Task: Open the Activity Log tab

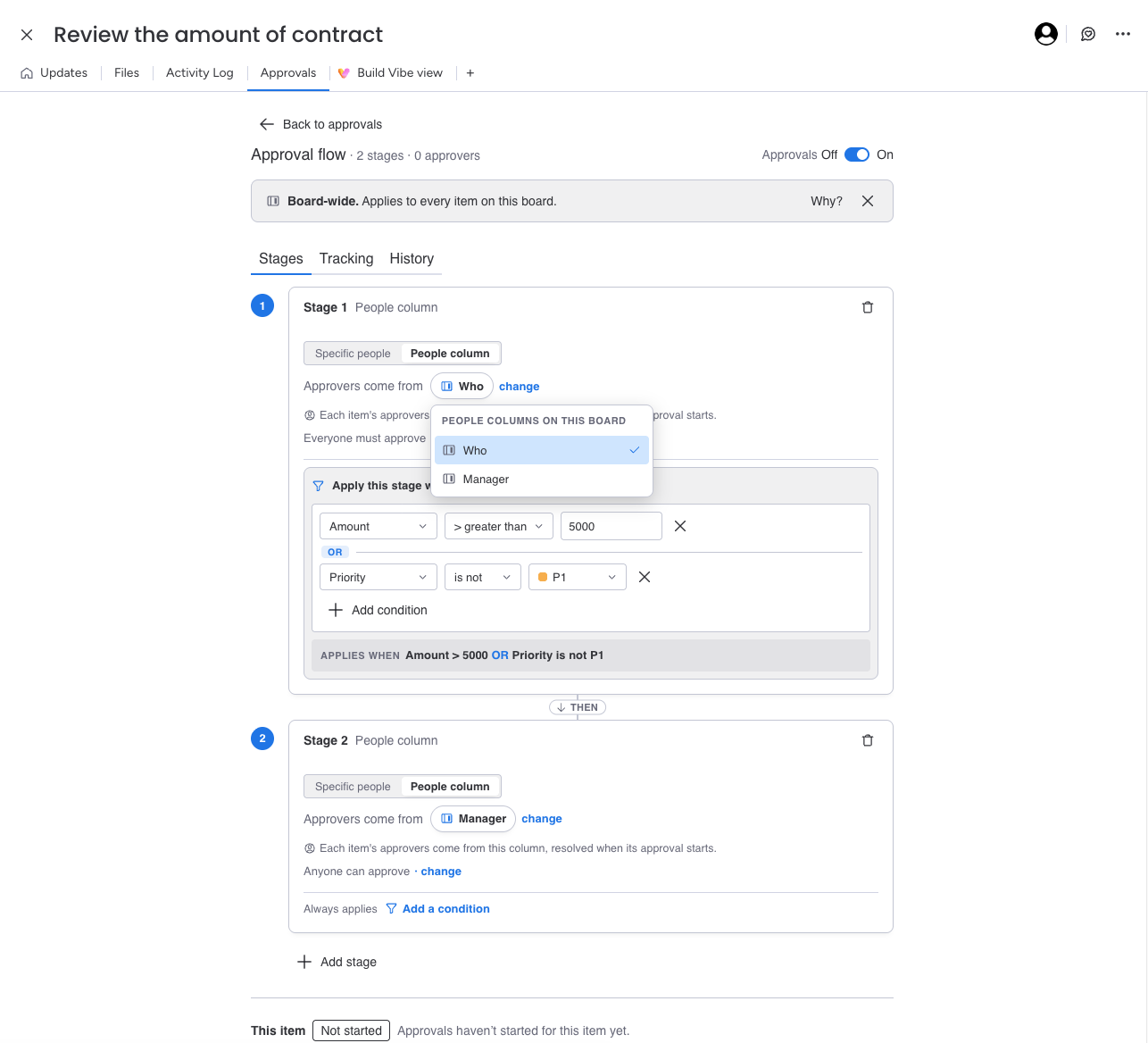Action: point(200,73)
